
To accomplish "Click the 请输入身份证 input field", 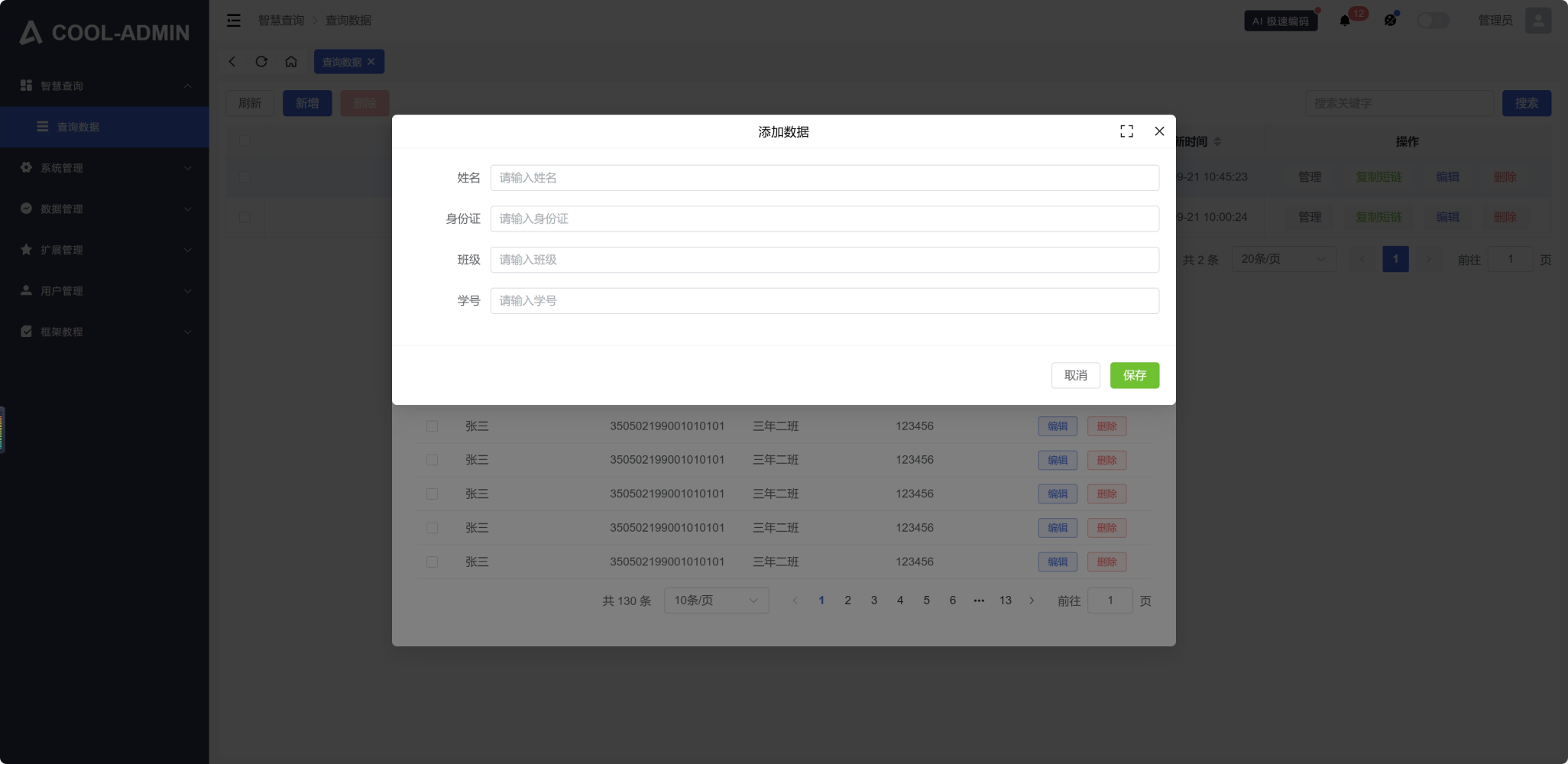I will (x=824, y=219).
